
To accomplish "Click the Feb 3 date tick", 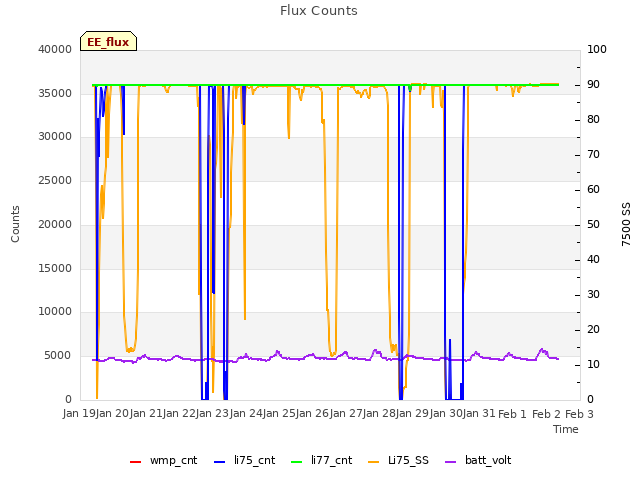I will 579,415.
